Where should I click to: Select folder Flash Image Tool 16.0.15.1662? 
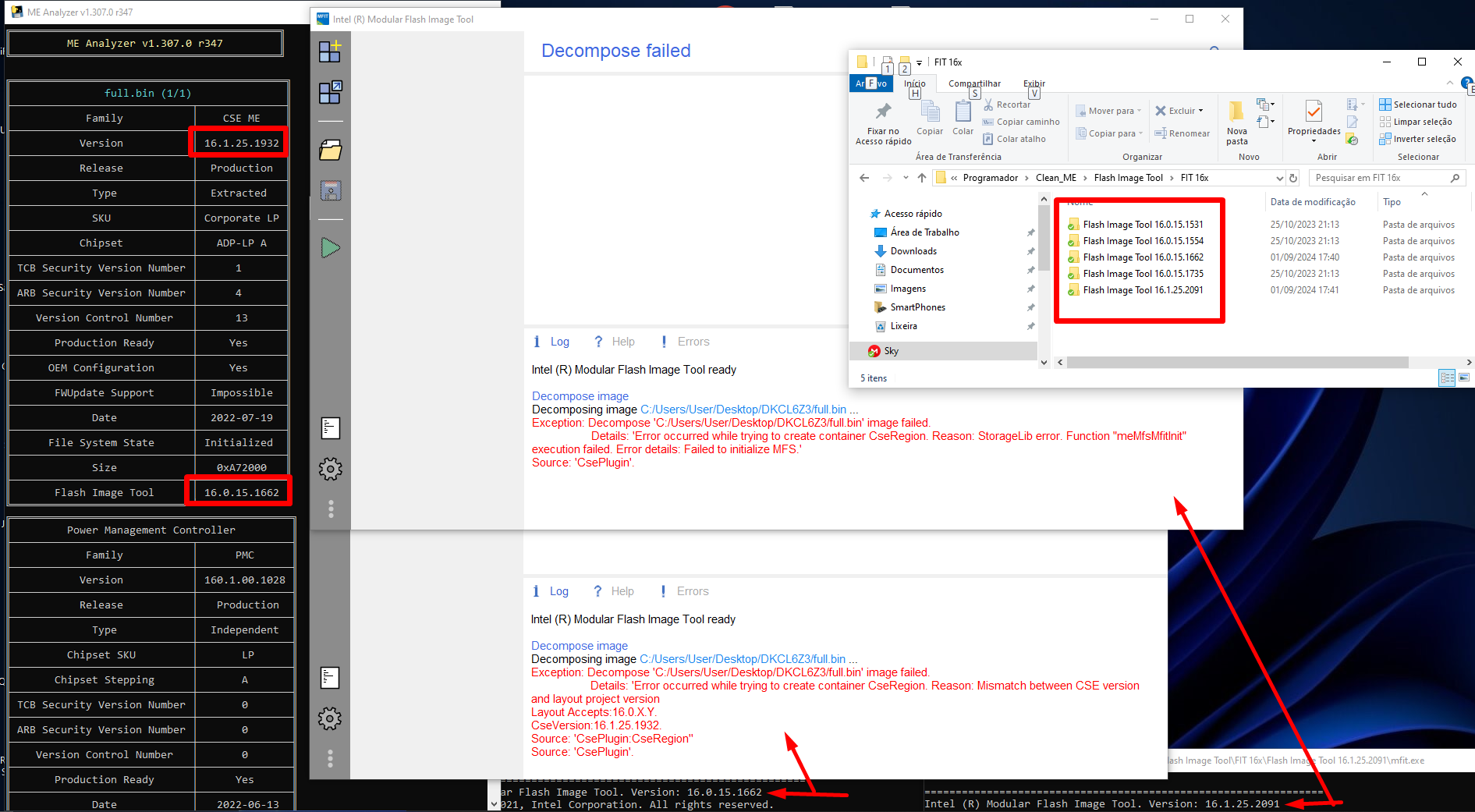coord(1143,257)
